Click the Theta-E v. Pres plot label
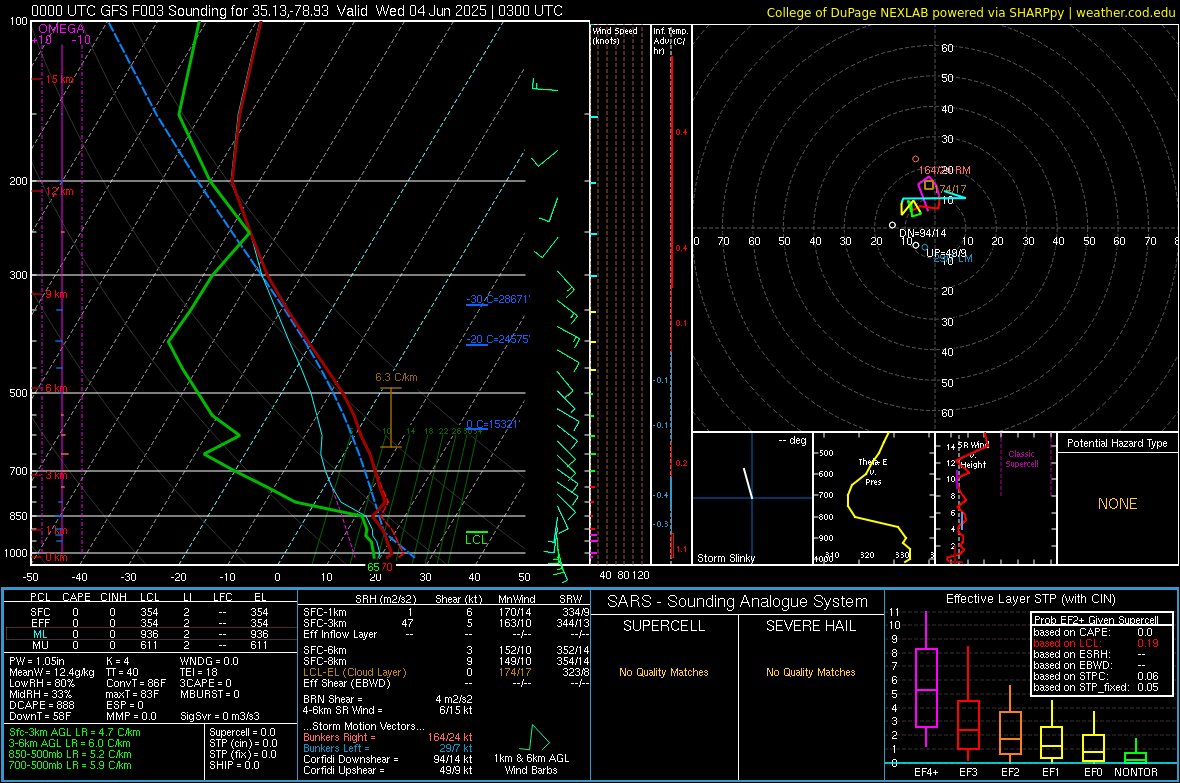Viewport: 1180px width, 783px height. point(873,472)
